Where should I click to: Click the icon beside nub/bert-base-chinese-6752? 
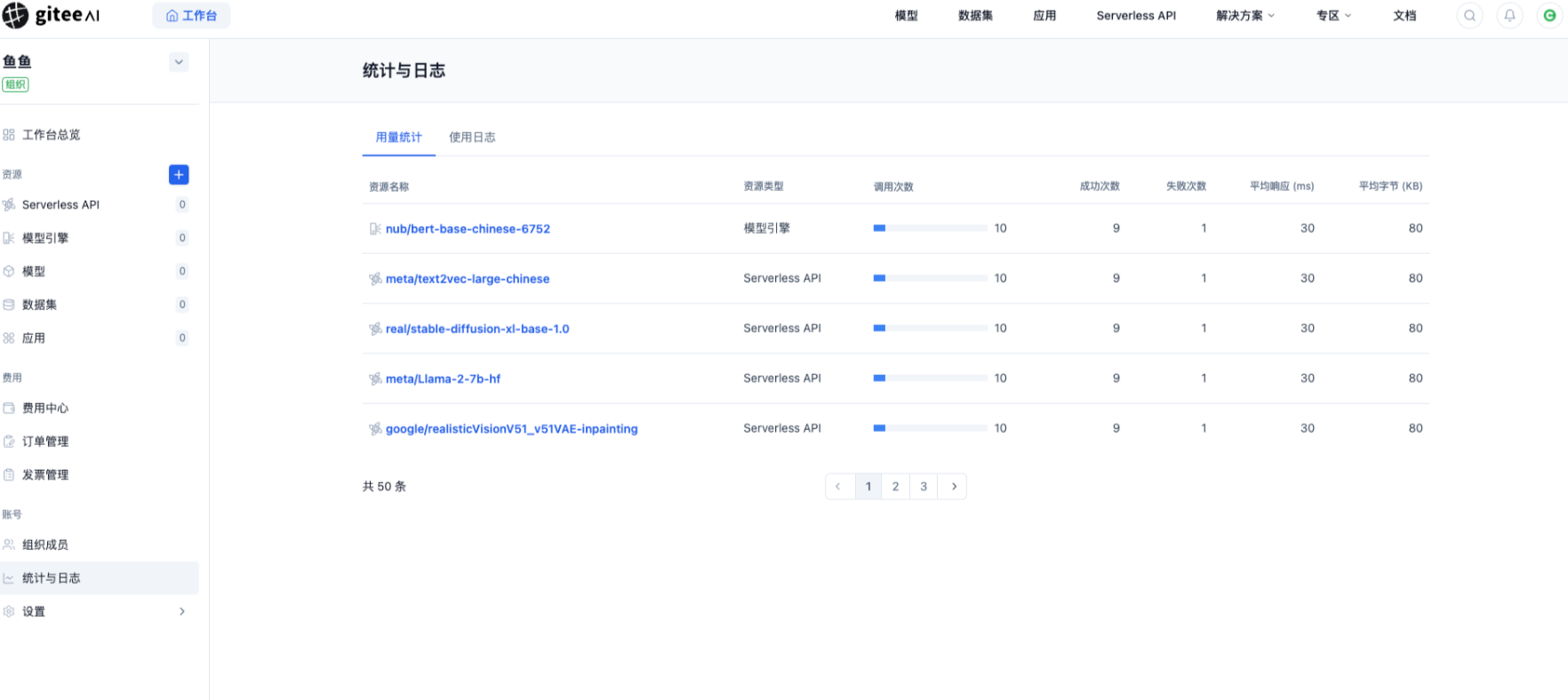(375, 229)
